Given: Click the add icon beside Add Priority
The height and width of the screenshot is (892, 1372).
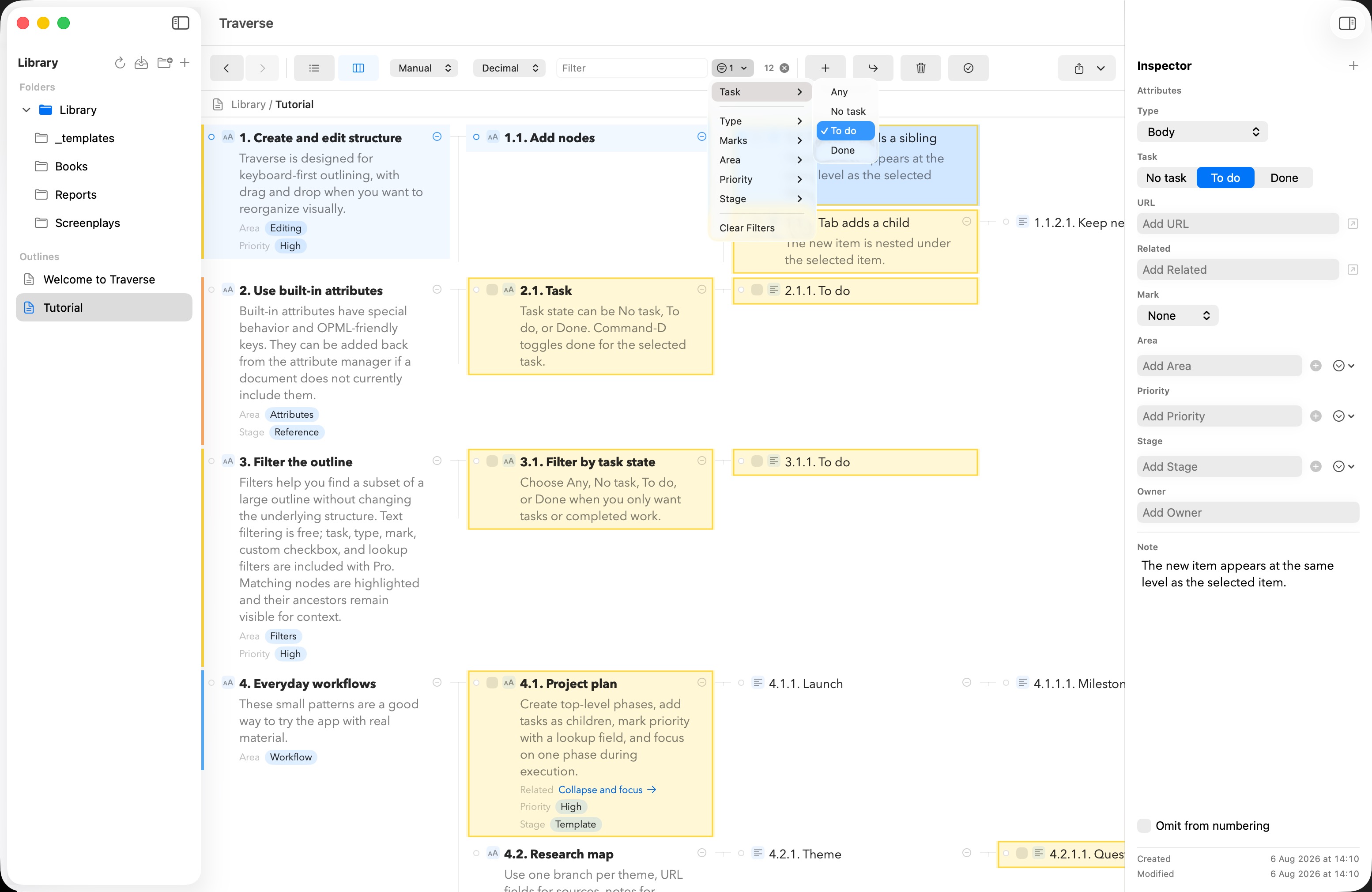Looking at the screenshot, I should (x=1315, y=416).
